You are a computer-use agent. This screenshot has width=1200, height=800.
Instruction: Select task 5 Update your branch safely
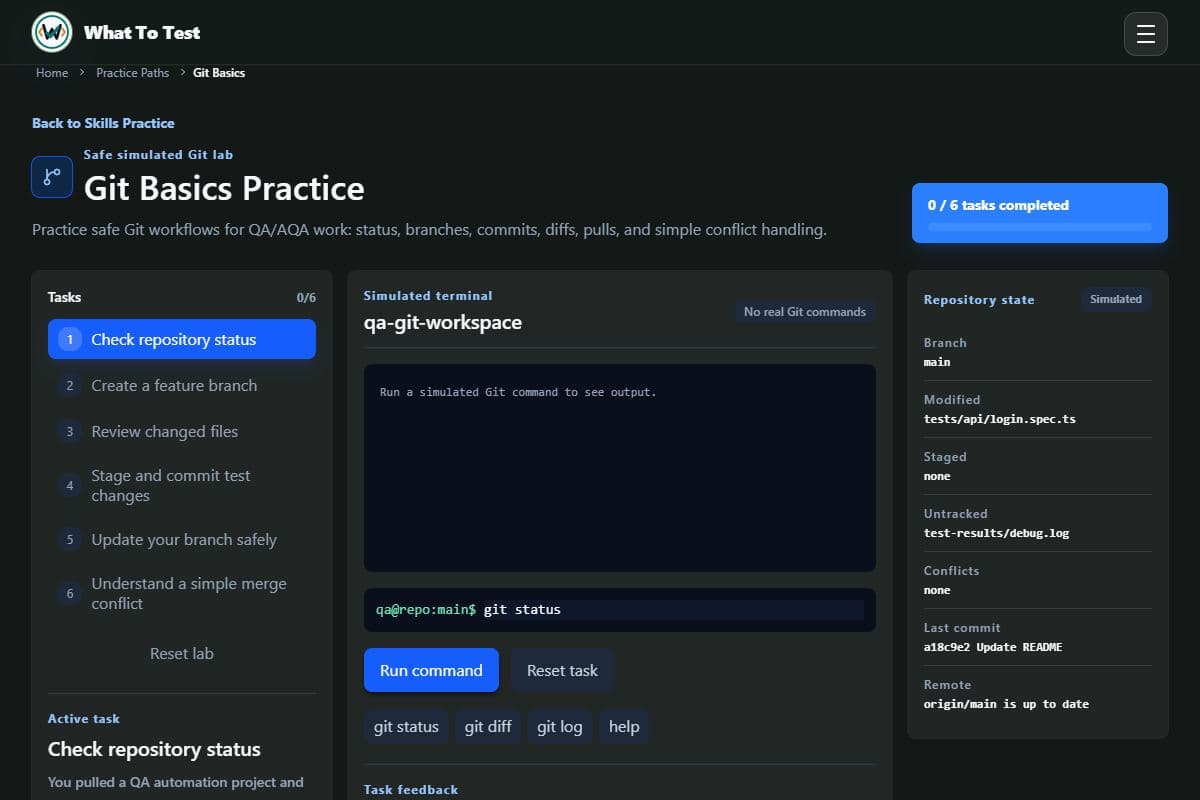click(x=182, y=539)
